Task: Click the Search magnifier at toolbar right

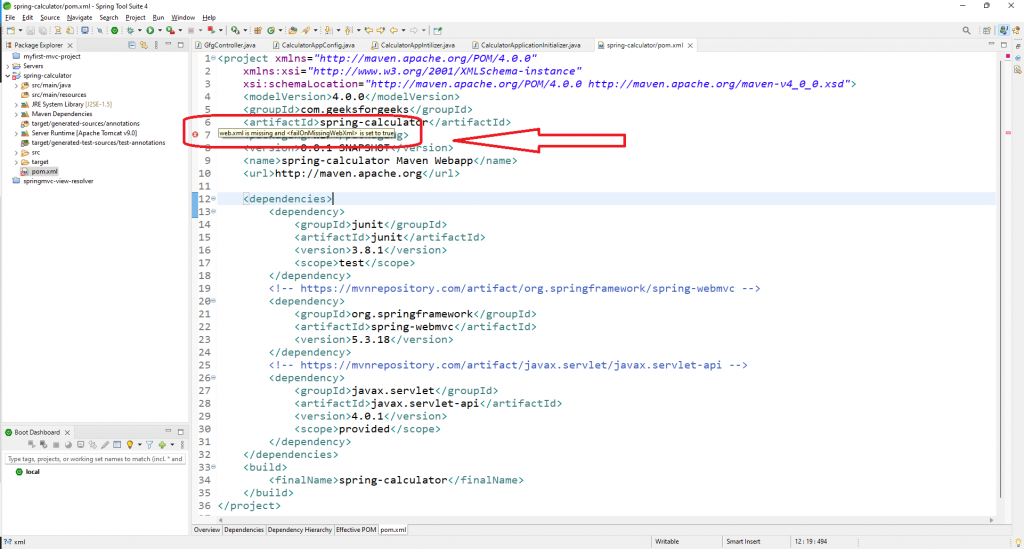Action: (967, 30)
